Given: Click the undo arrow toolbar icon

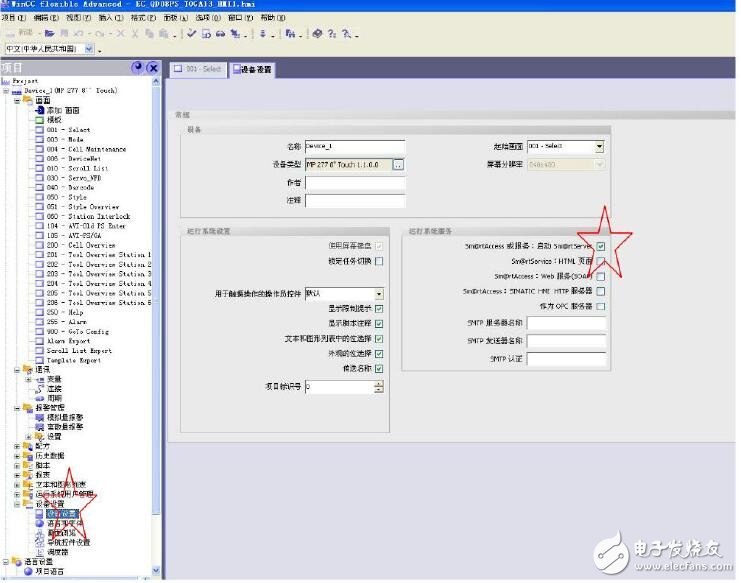Looking at the screenshot, I should [x=78, y=33].
